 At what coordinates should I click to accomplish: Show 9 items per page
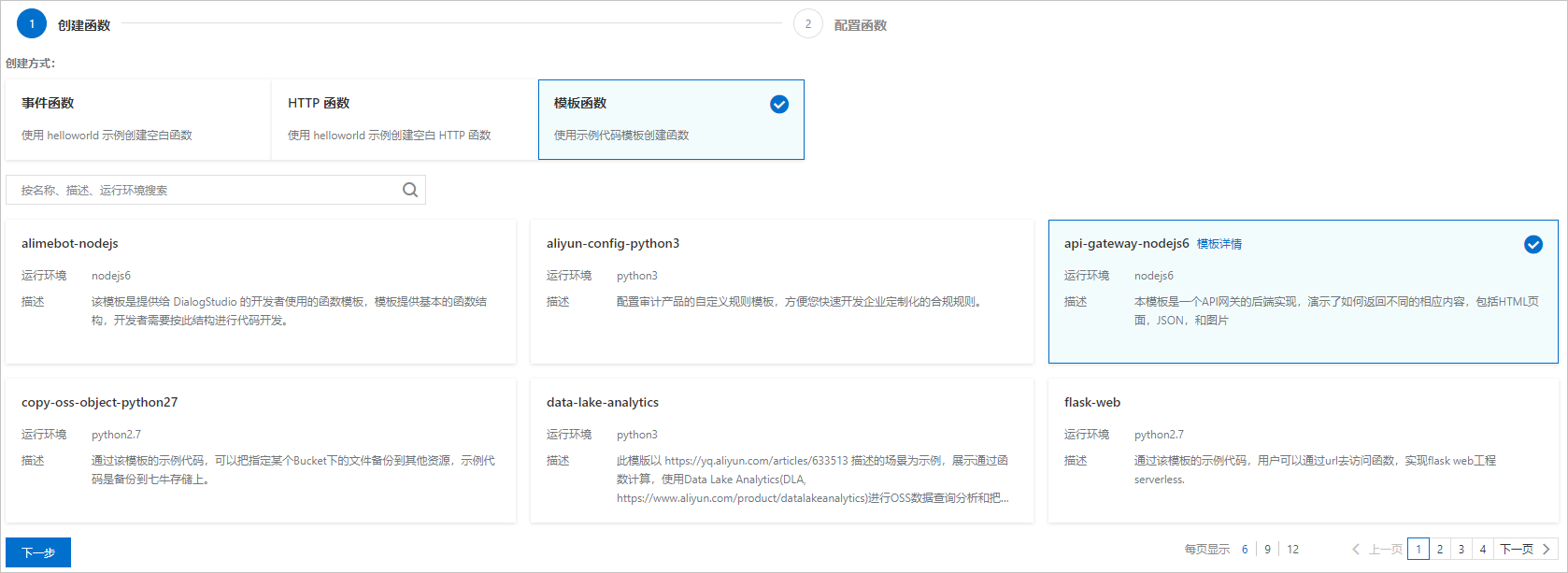(1267, 550)
